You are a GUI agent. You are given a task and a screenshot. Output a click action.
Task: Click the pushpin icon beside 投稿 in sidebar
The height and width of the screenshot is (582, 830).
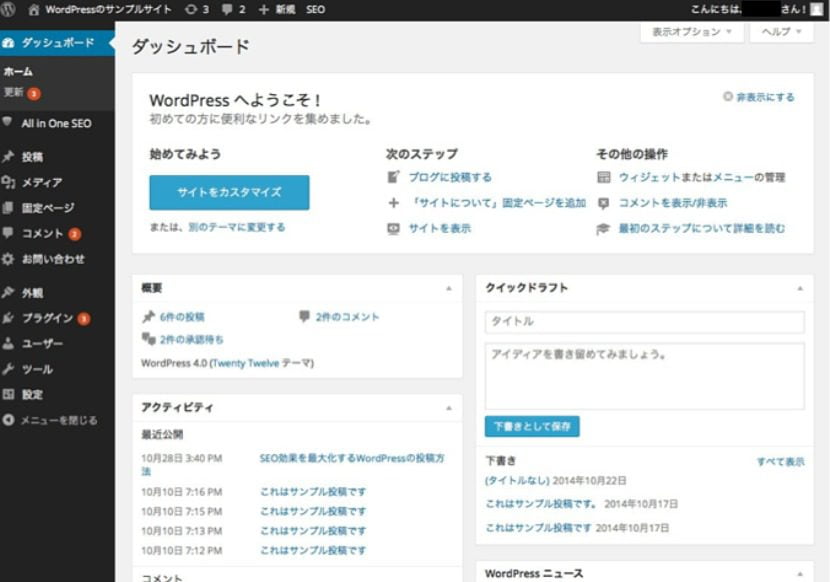pos(8,156)
